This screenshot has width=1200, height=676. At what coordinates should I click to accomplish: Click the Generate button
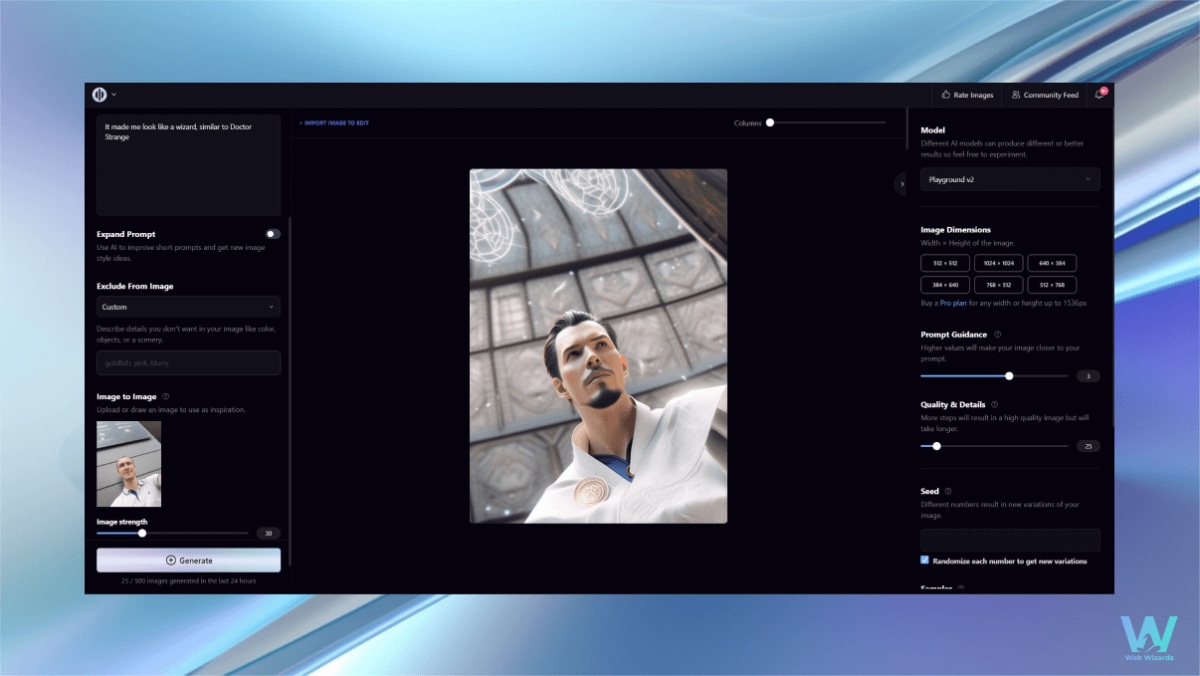189,560
